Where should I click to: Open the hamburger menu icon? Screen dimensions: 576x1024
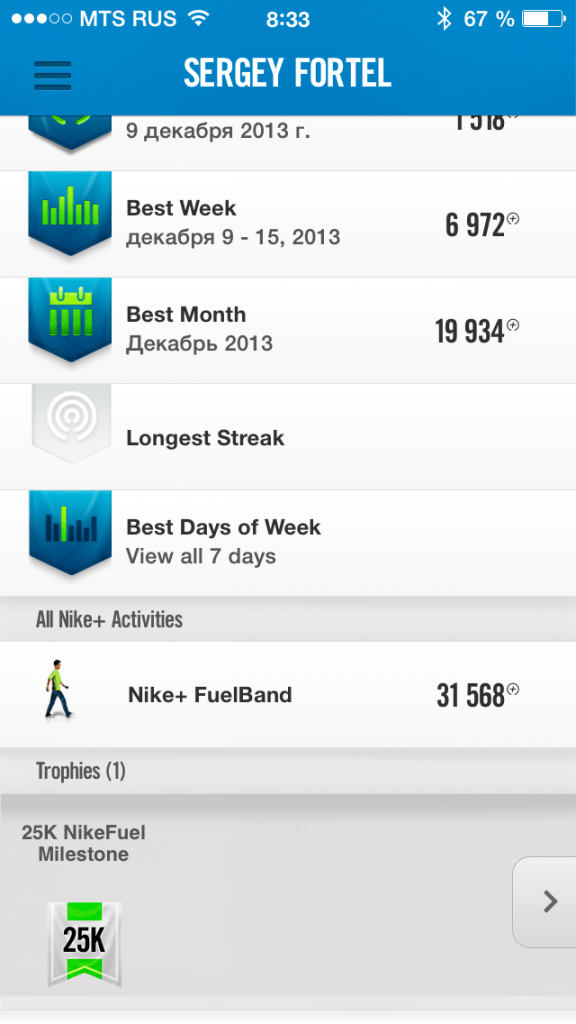click(x=52, y=75)
